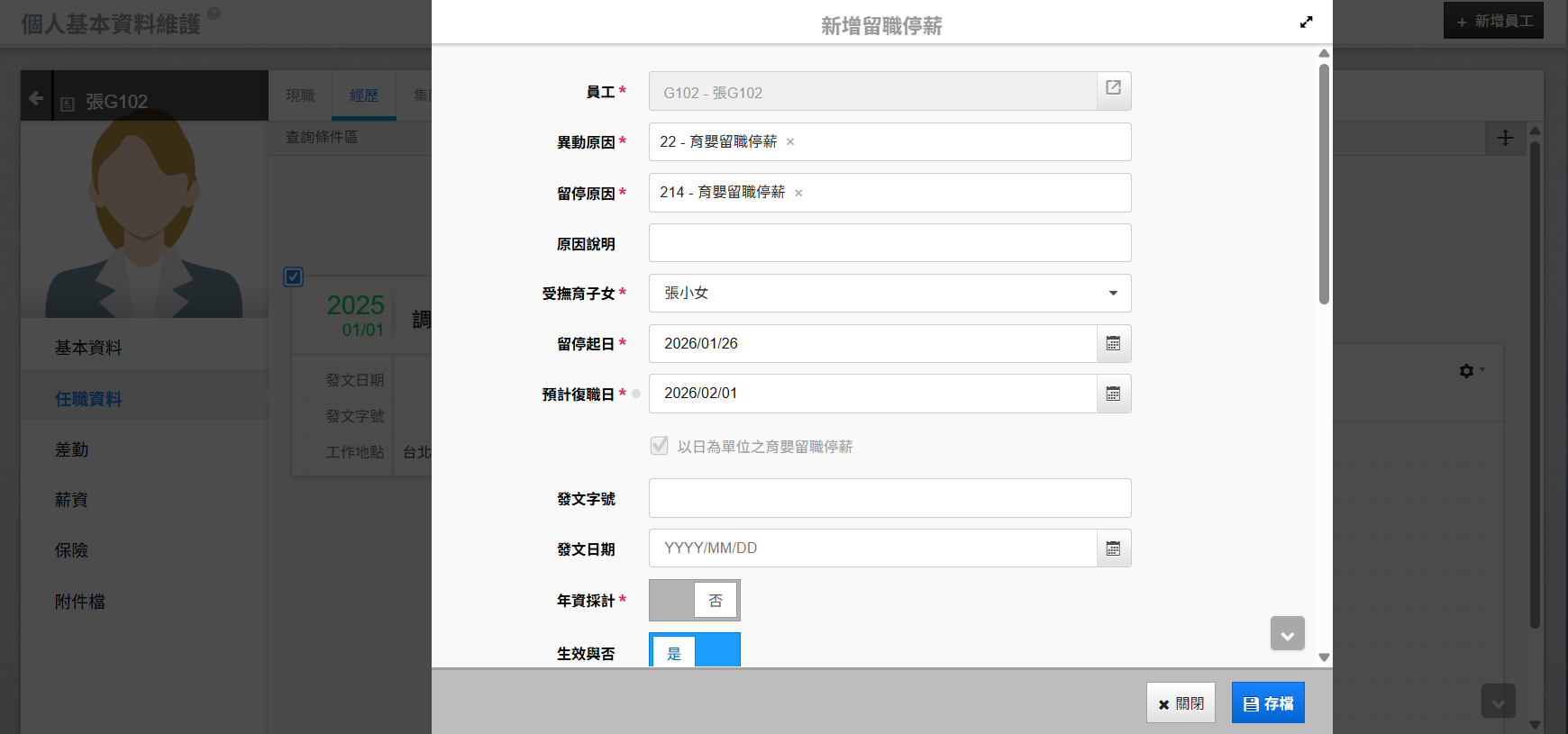Check 以日為單位之育嬰留職停薪 checkbox
The image size is (1568, 734).
coord(660,447)
